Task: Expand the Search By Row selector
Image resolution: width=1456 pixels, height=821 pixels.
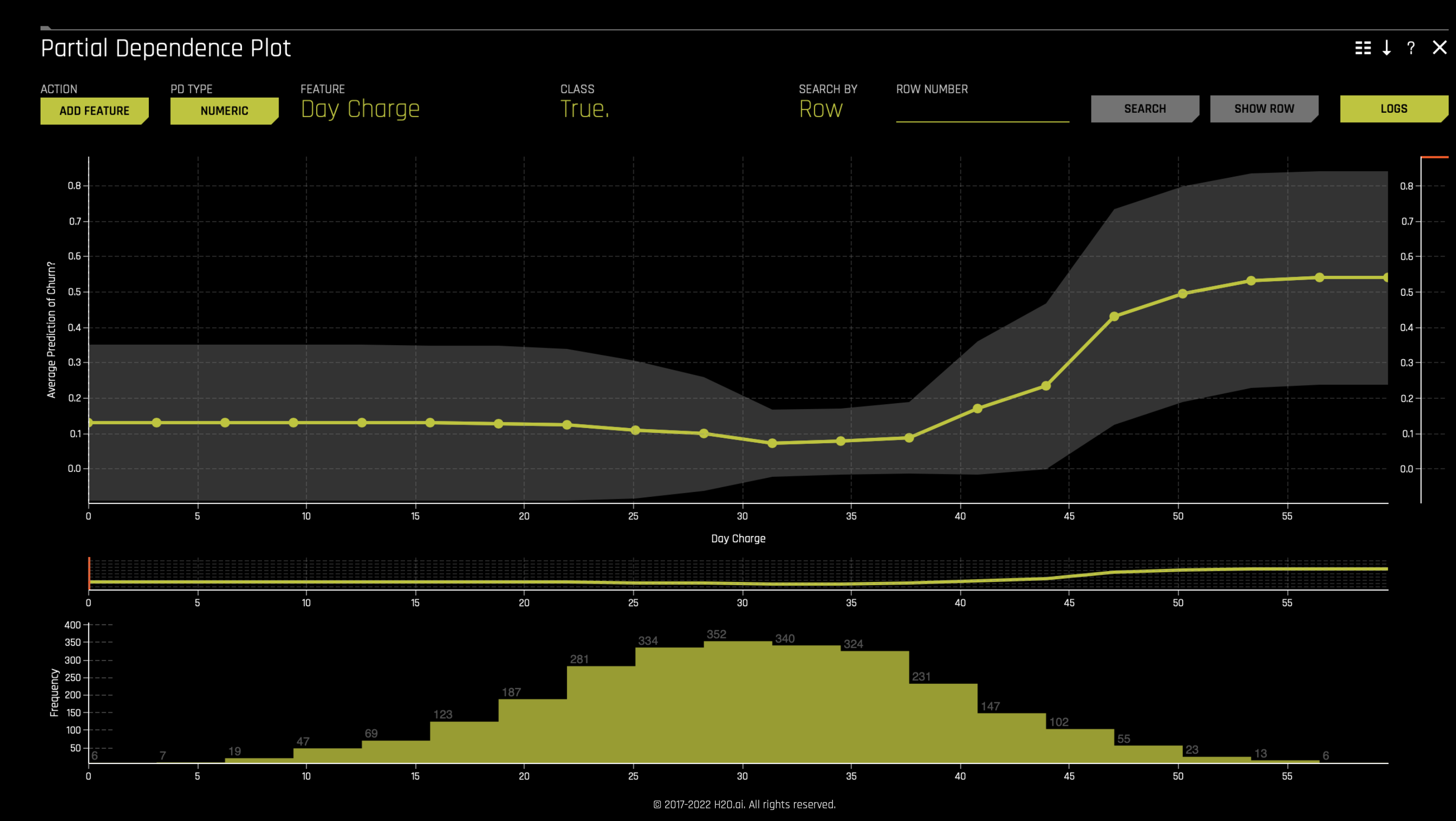Action: [821, 108]
